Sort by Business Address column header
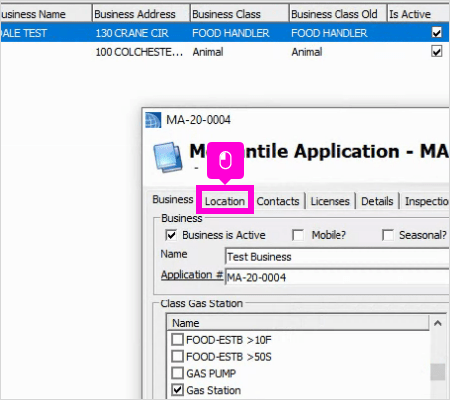This screenshot has height=400, width=450. [141, 14]
